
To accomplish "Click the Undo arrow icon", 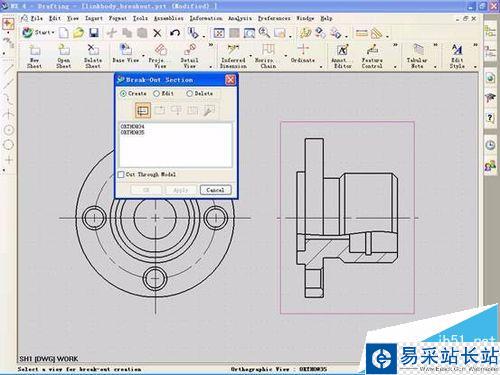I will [175, 33].
